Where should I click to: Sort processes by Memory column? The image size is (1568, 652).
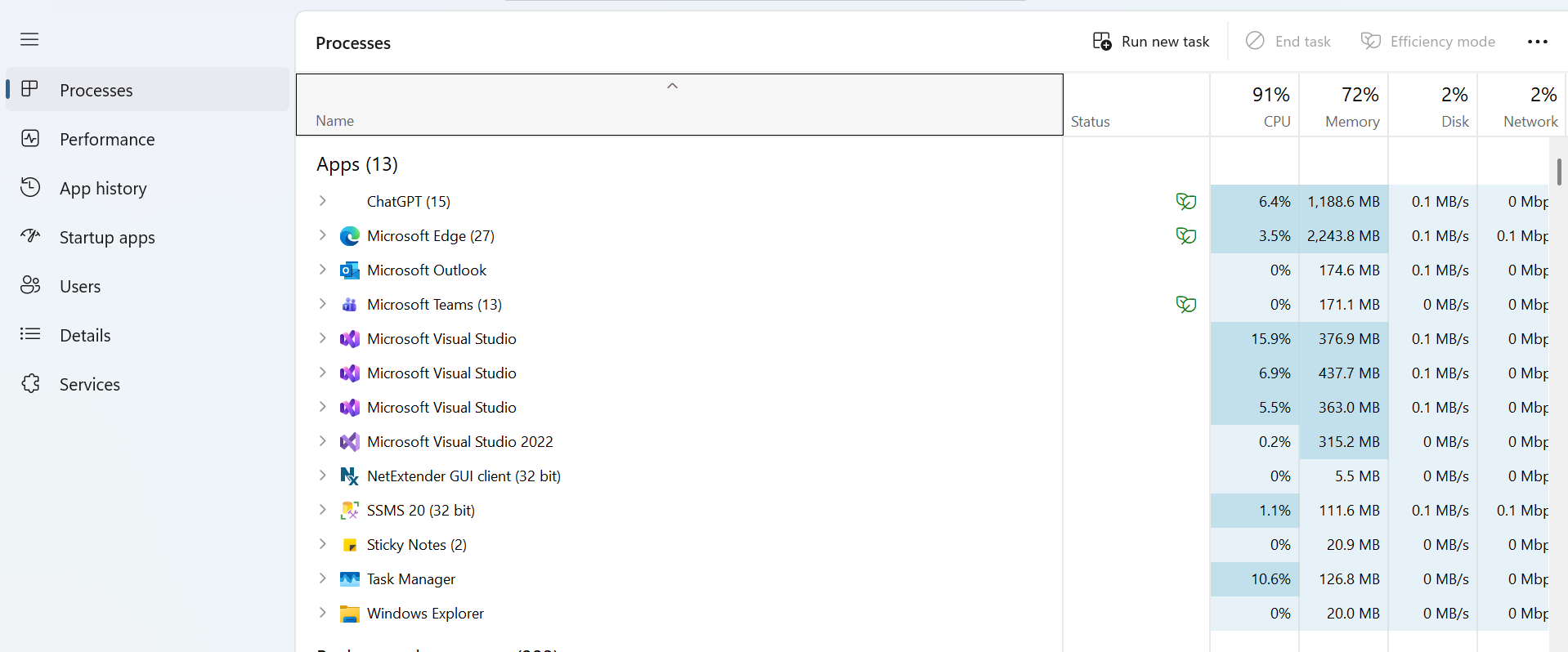1344,105
